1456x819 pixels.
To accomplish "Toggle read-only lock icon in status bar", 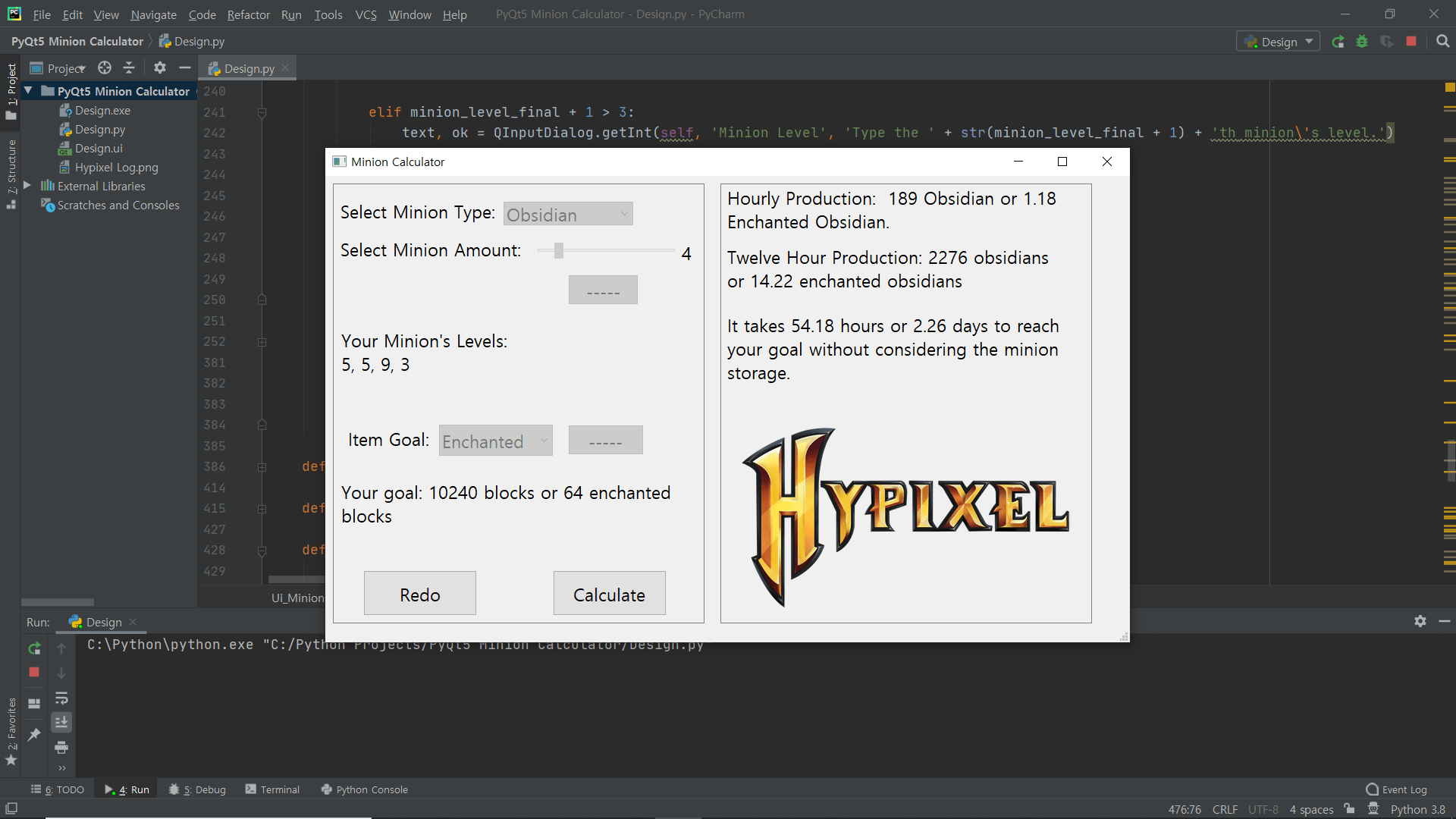I will pyautogui.click(x=1349, y=809).
